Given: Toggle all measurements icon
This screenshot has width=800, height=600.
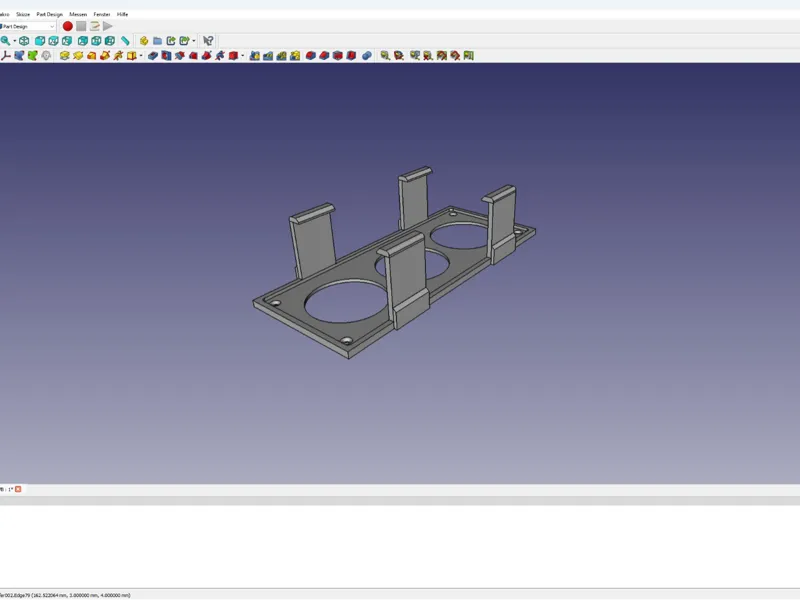Looking at the screenshot, I should [x=441, y=56].
